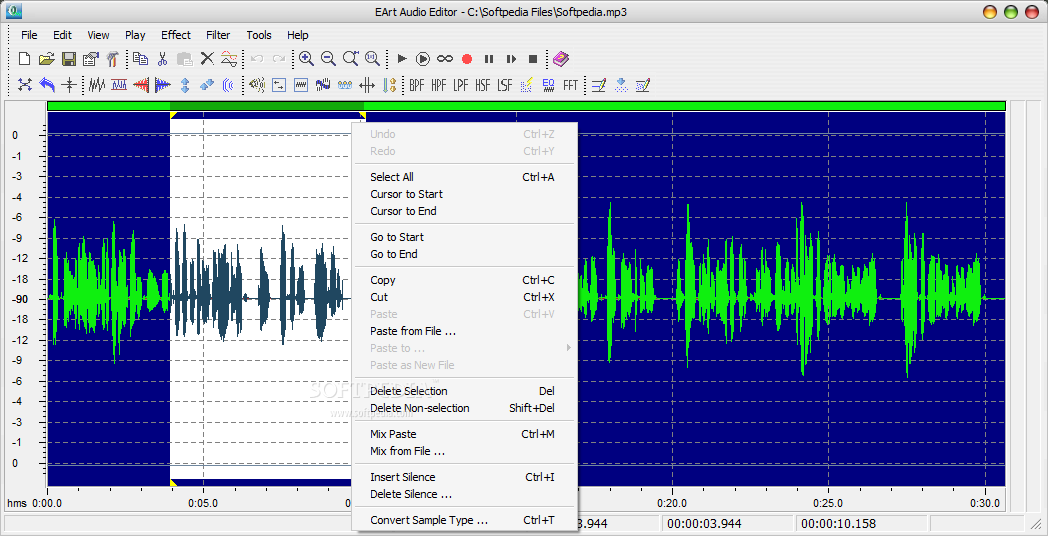Open an audio file with folder icon
The height and width of the screenshot is (536, 1048).
point(45,59)
